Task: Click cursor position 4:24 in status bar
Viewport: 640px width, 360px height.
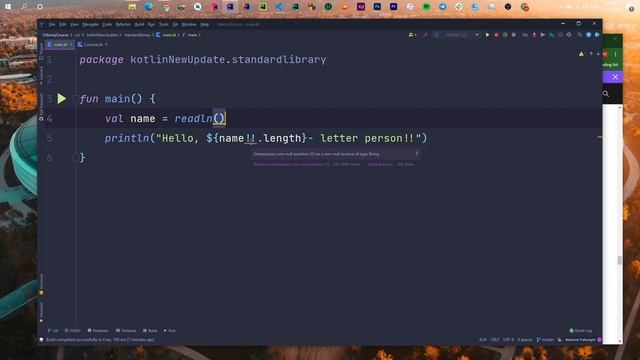Action: coord(483,340)
